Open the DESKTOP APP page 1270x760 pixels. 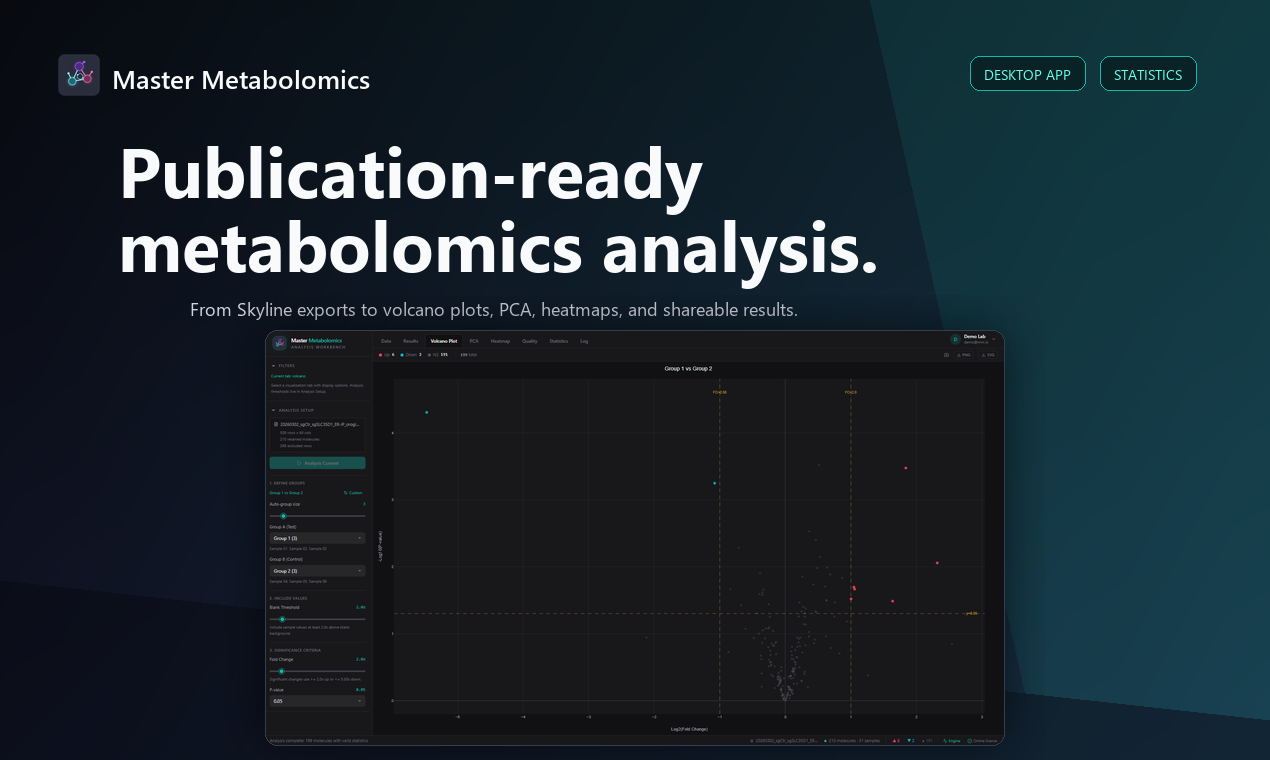(x=1027, y=74)
